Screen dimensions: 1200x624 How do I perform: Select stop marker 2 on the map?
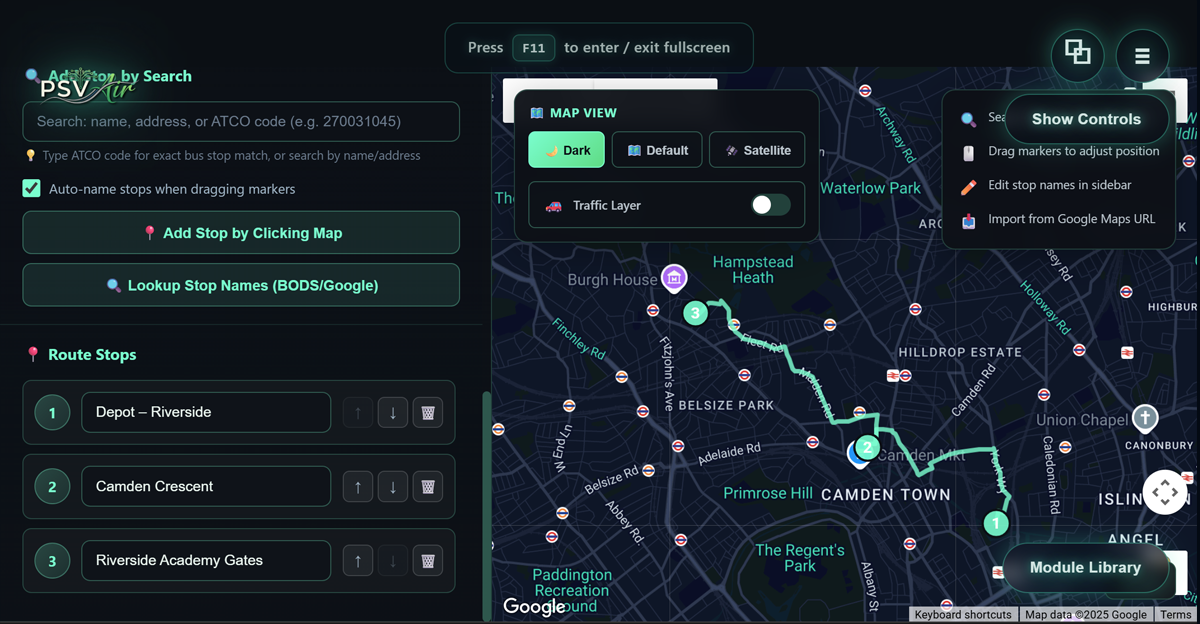pos(868,448)
